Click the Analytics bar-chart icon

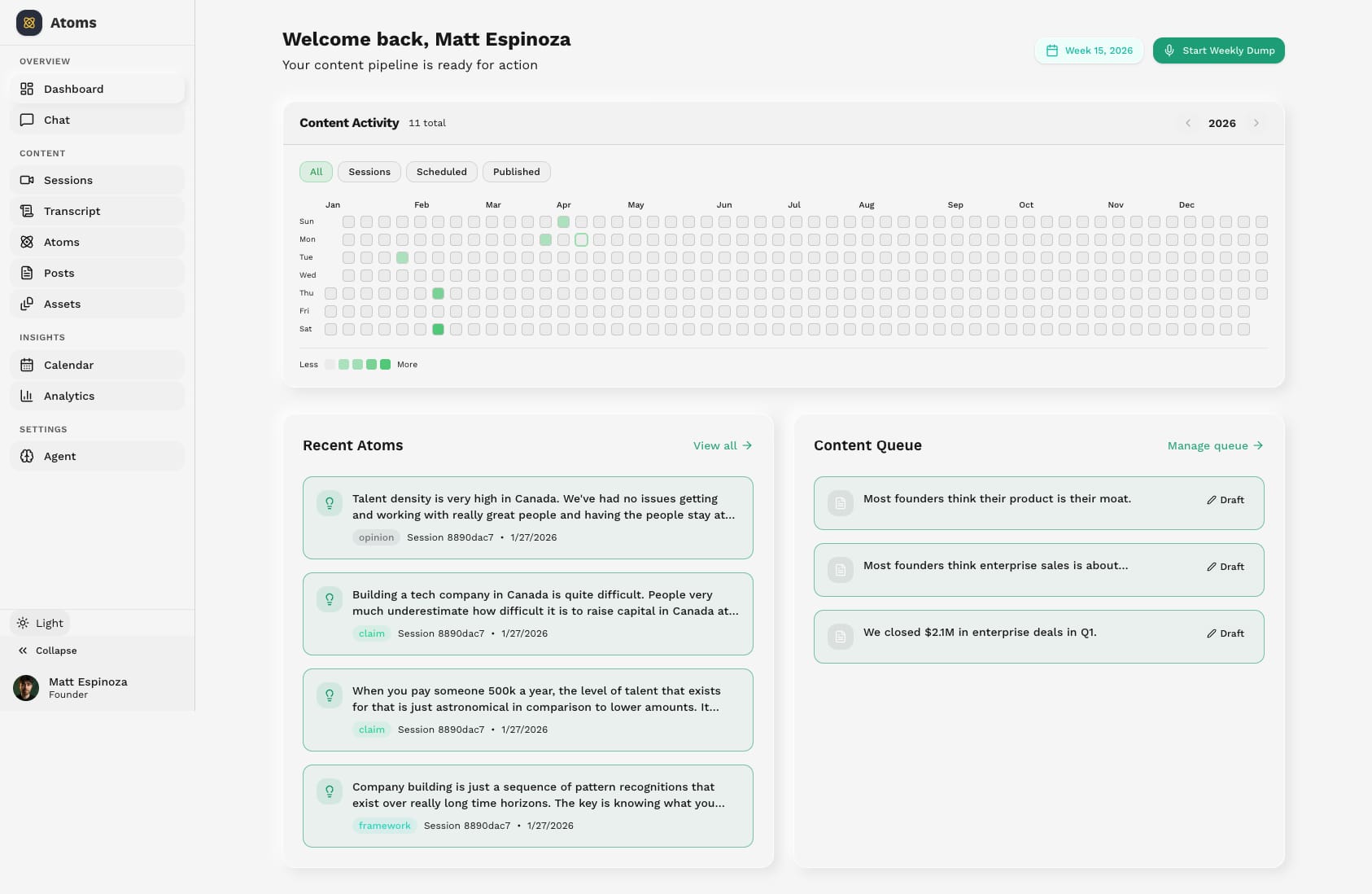(x=27, y=396)
